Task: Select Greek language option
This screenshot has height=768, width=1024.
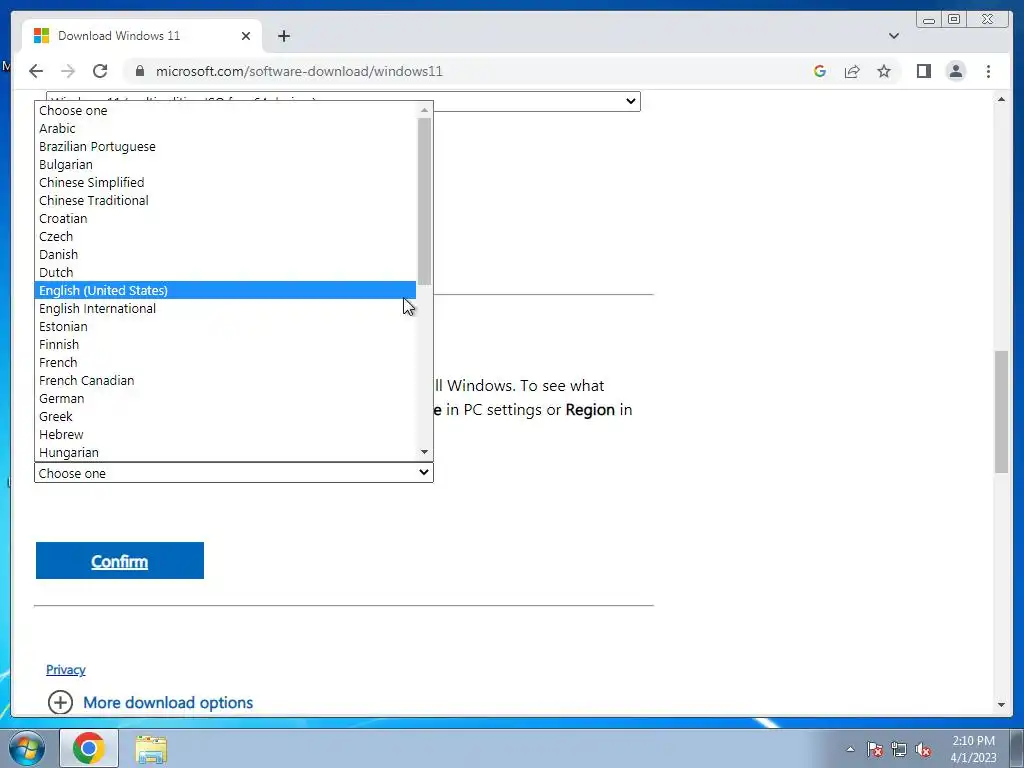Action: click(x=225, y=416)
